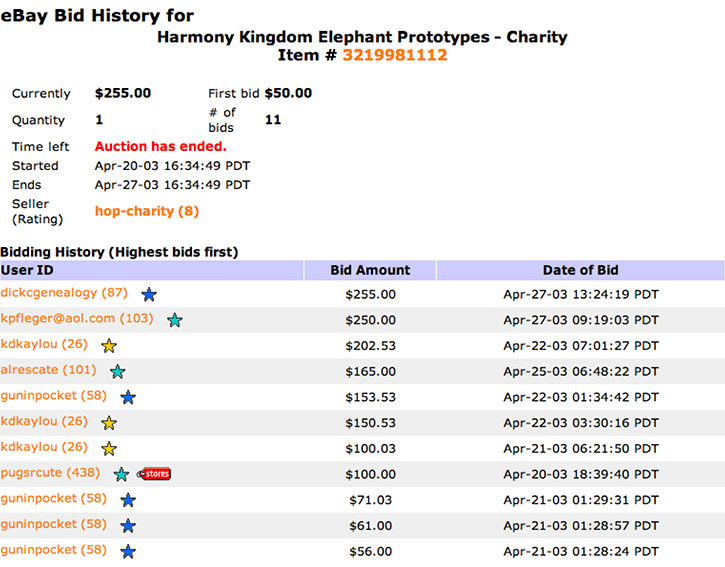The width and height of the screenshot is (725, 567).
Task: Open kdkaylou link in the $202.53 row
Action: [x=44, y=344]
